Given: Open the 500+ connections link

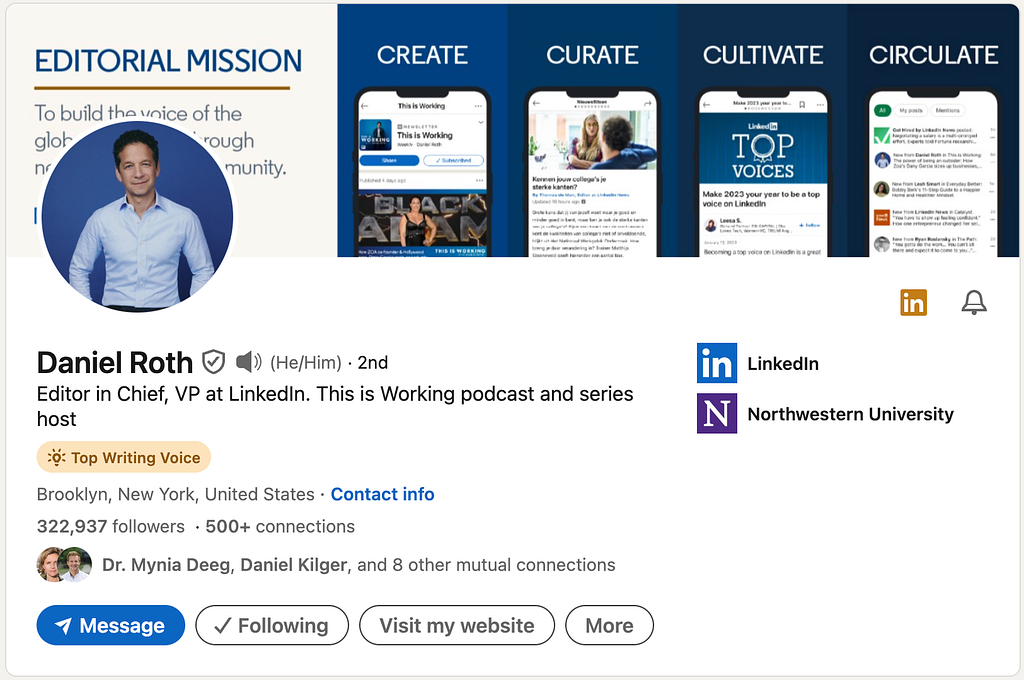Looking at the screenshot, I should 280,526.
